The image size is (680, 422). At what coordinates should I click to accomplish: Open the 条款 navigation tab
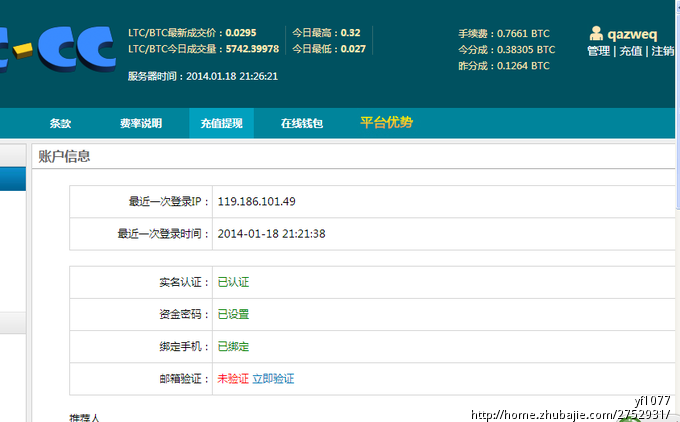pyautogui.click(x=60, y=123)
